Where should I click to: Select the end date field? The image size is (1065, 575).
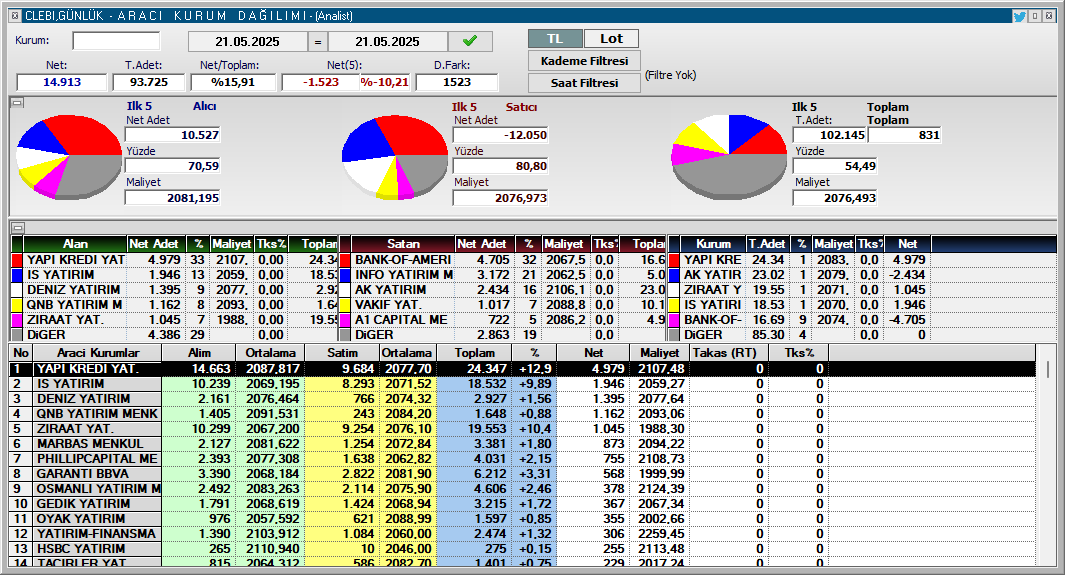[x=387, y=41]
